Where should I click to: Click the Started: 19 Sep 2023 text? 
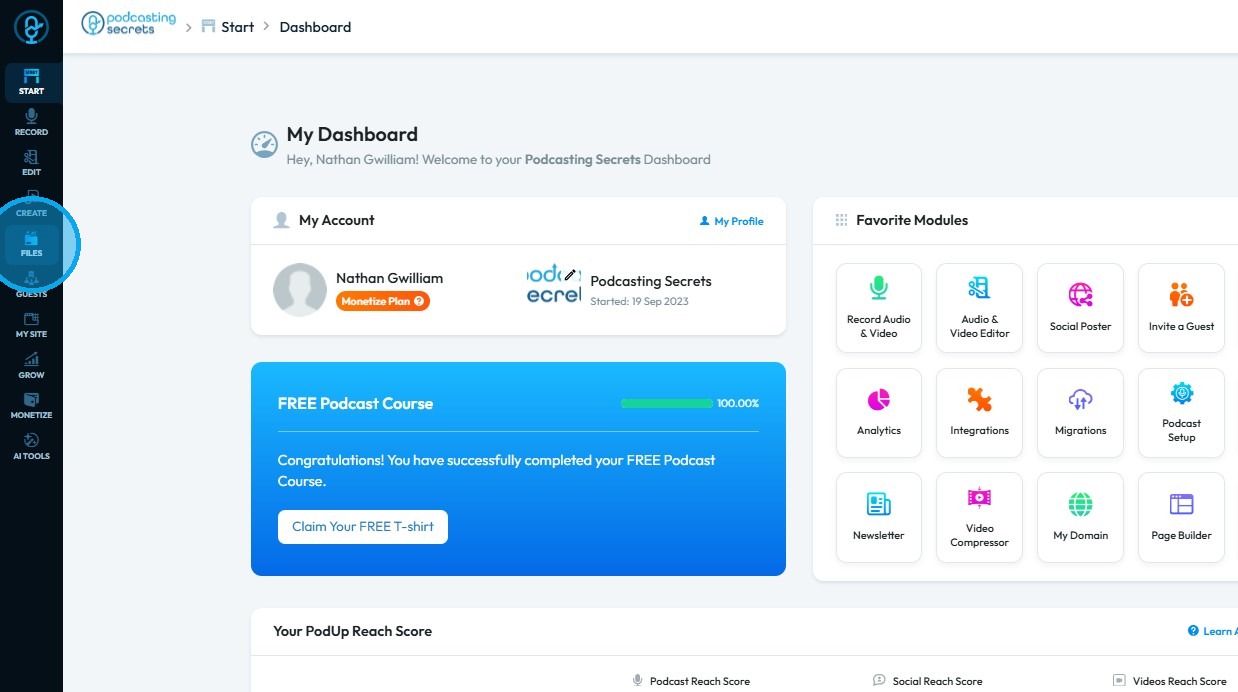coord(639,301)
